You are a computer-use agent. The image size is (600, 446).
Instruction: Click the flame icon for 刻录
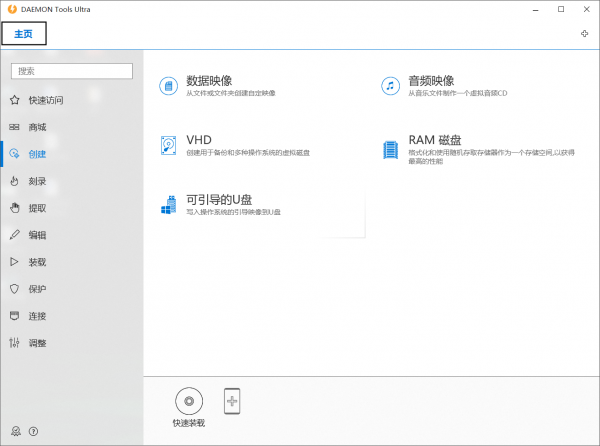point(14,181)
